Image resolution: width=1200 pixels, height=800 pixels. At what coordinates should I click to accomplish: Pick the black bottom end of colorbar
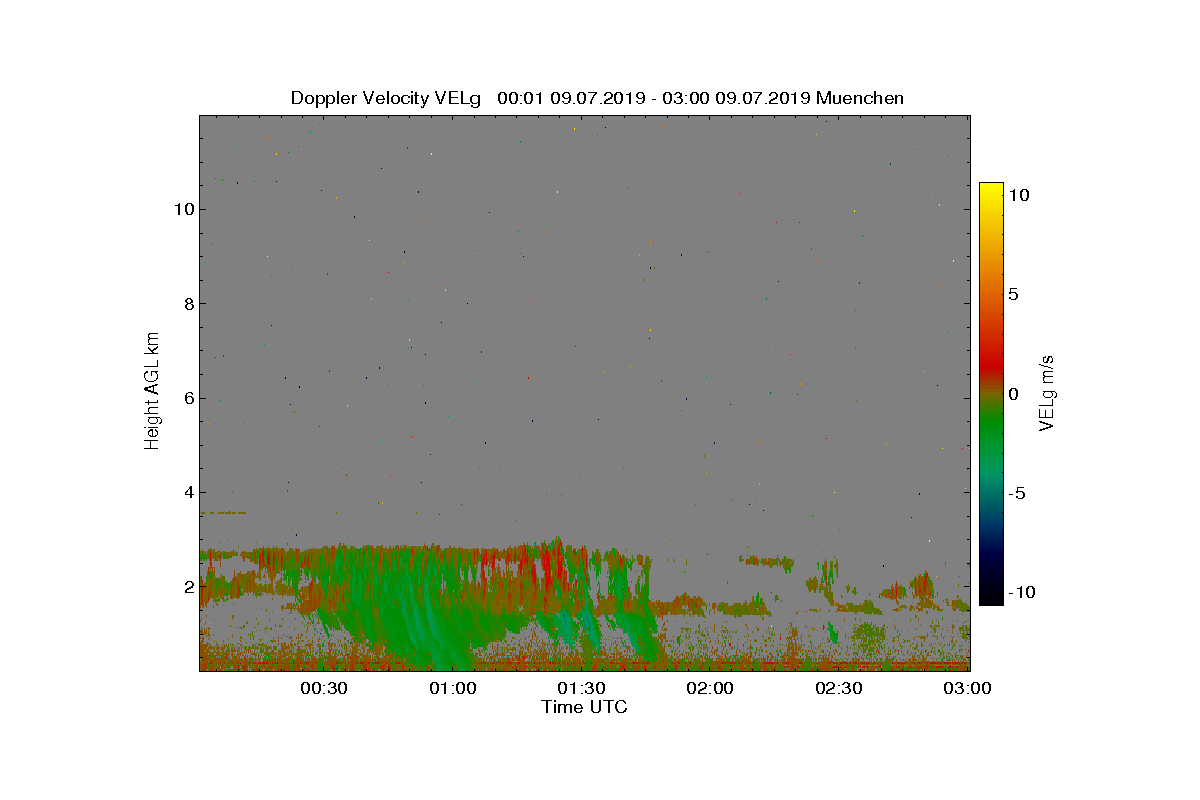991,598
